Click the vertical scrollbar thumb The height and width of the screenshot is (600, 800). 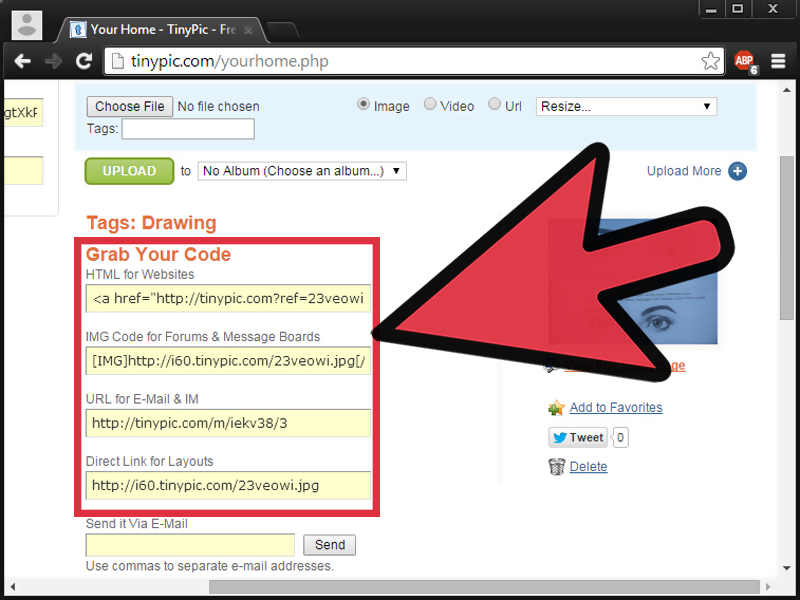coord(786,238)
